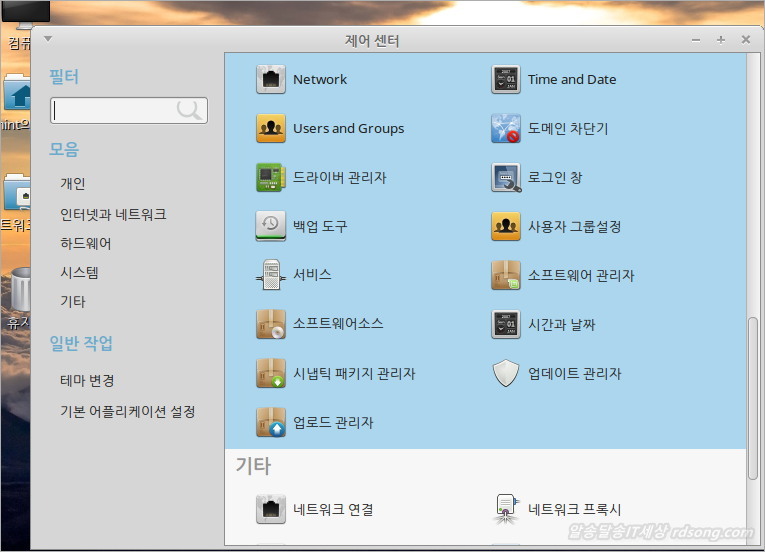765x552 pixels.
Task: Select 개인 category in sidebar
Action: tap(73, 184)
